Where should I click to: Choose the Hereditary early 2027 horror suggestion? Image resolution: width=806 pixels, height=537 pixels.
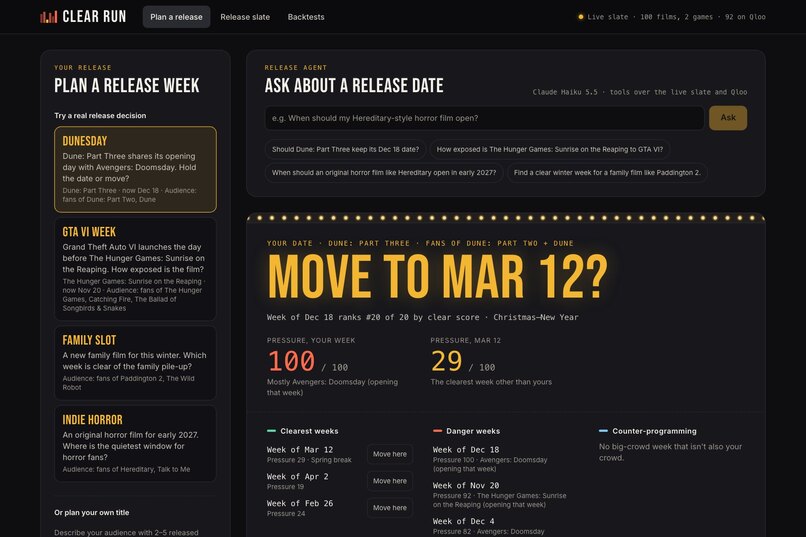pos(384,173)
